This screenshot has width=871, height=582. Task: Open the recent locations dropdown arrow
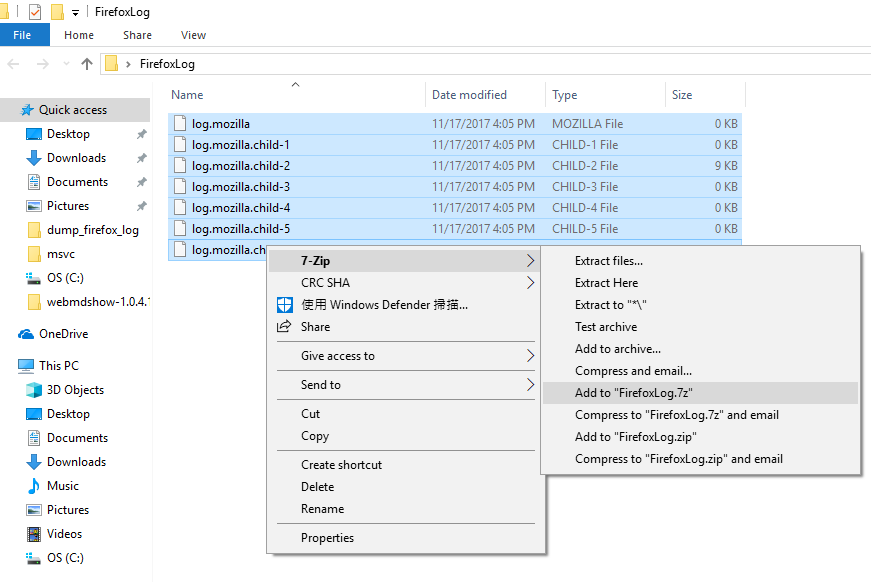coord(66,64)
